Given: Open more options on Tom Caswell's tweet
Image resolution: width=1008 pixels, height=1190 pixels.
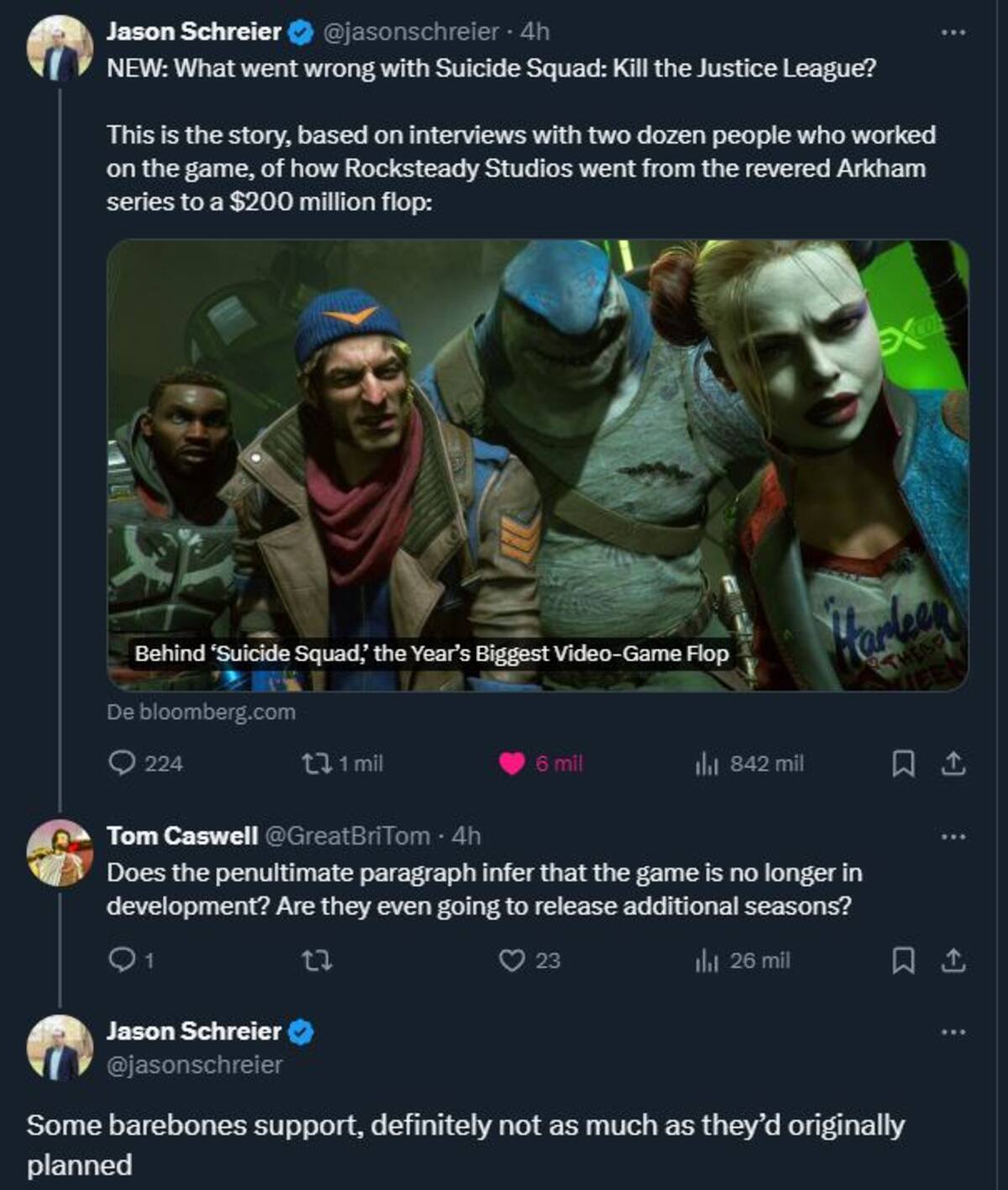Looking at the screenshot, I should [953, 836].
